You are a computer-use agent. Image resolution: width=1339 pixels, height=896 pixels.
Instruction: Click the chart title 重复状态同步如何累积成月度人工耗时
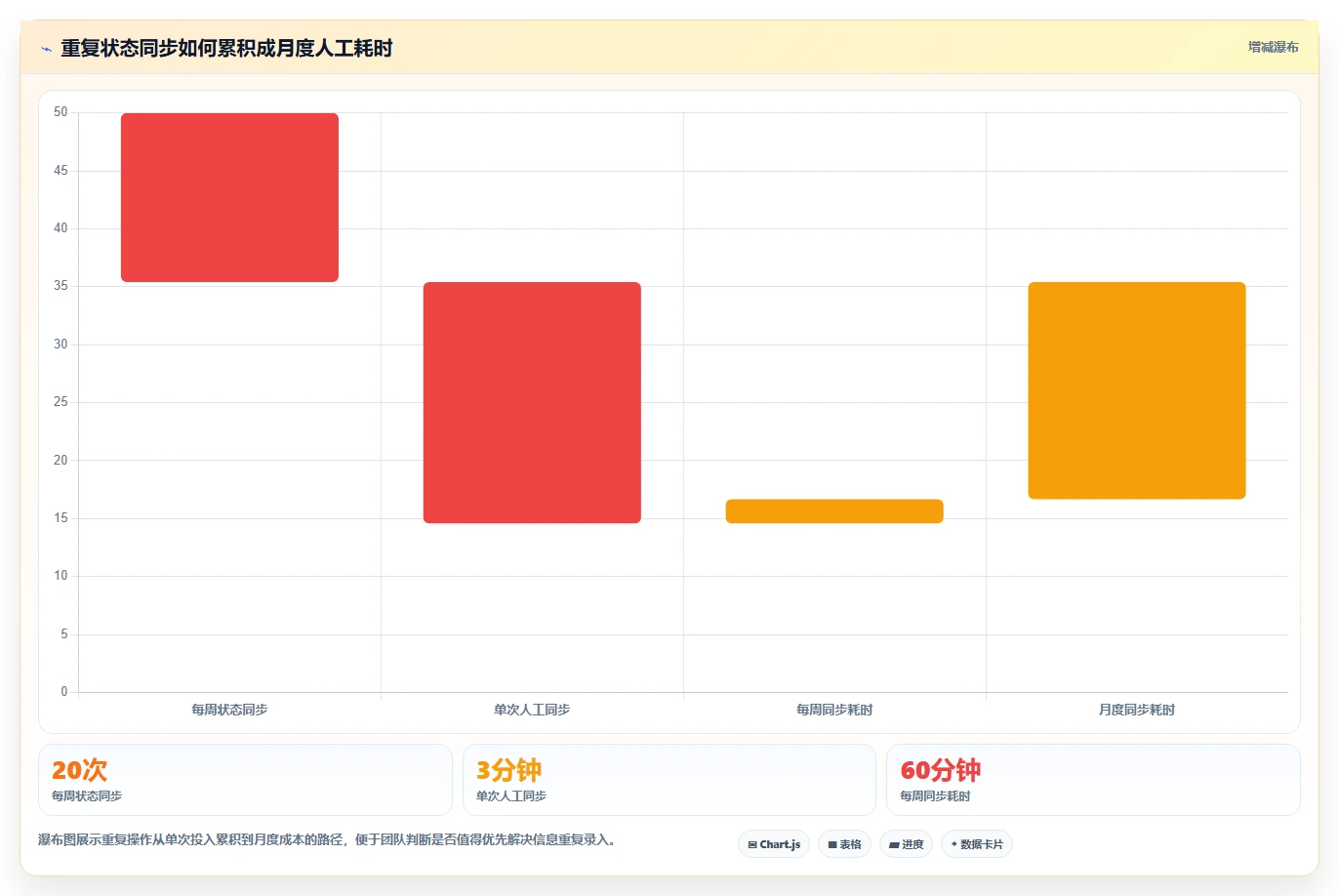tap(226, 49)
